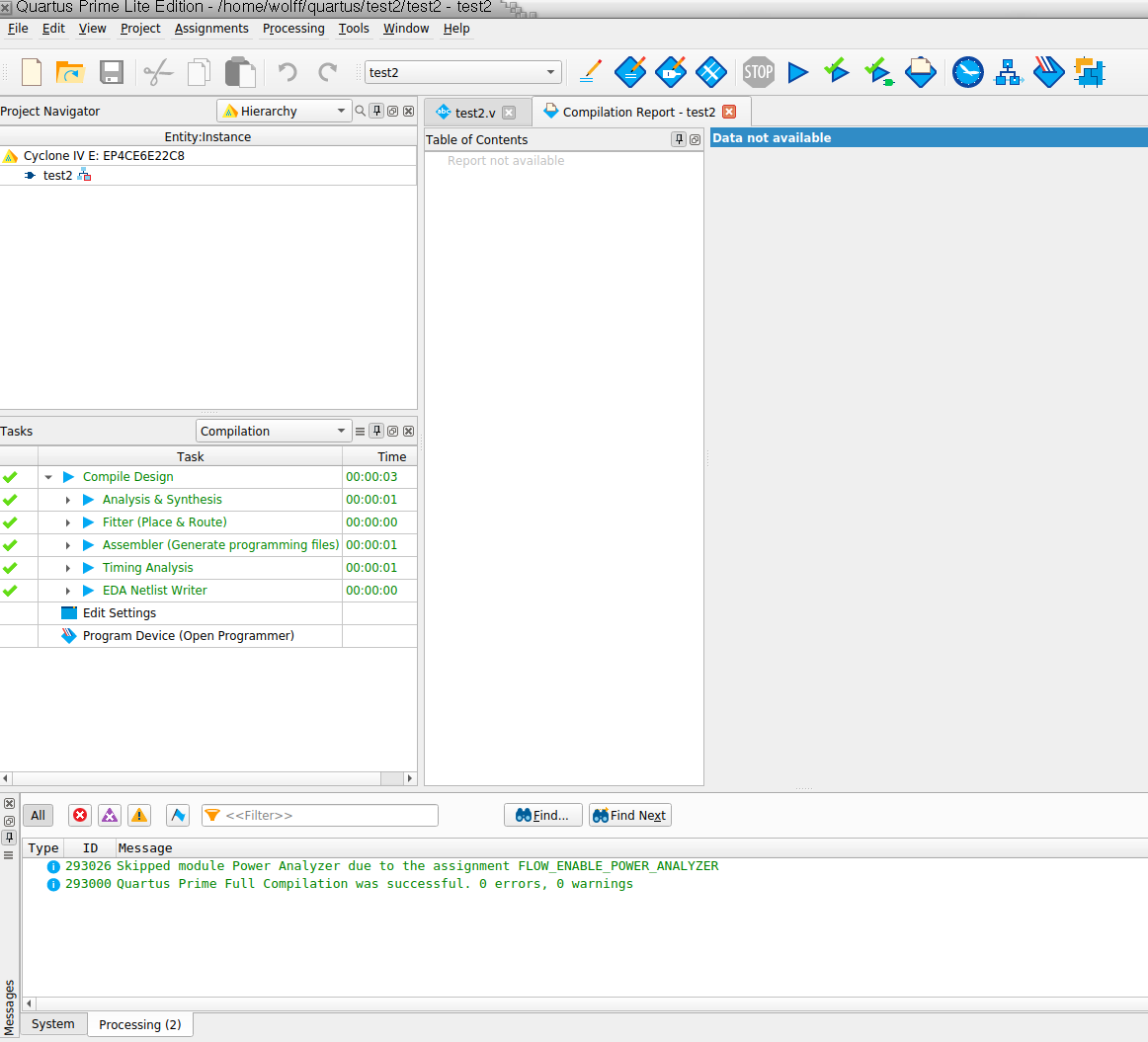Toggle the warning messages filter
The image size is (1148, 1042).
(139, 815)
